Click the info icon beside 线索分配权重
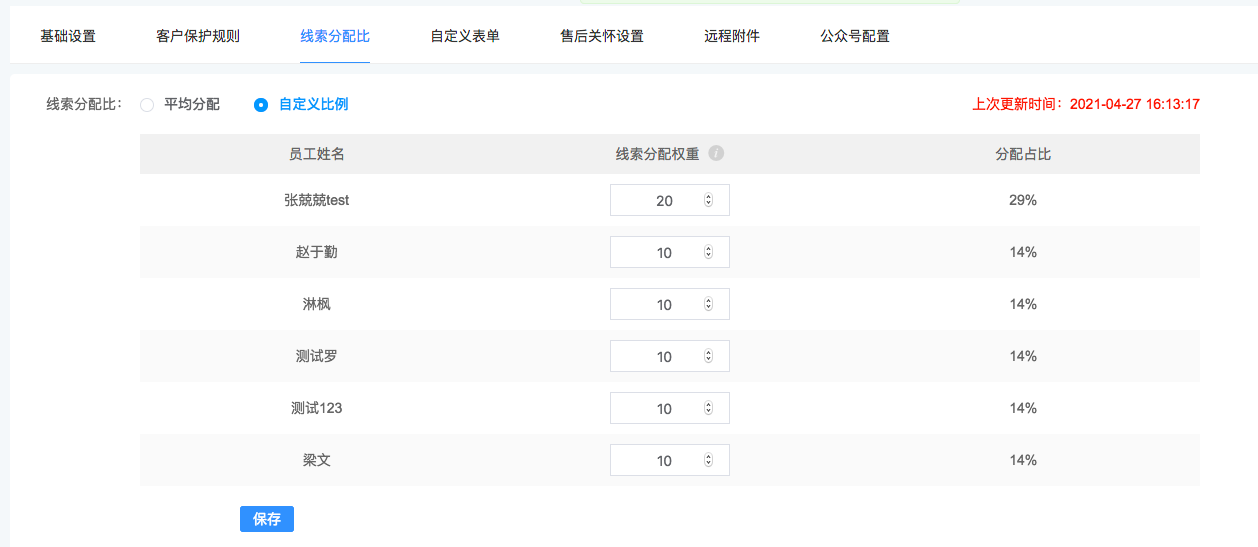This screenshot has height=547, width=1258. pyautogui.click(x=716, y=154)
